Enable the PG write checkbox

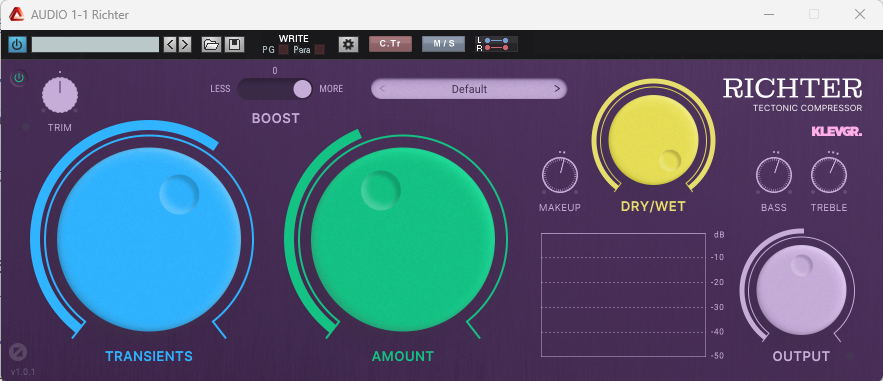coord(283,50)
